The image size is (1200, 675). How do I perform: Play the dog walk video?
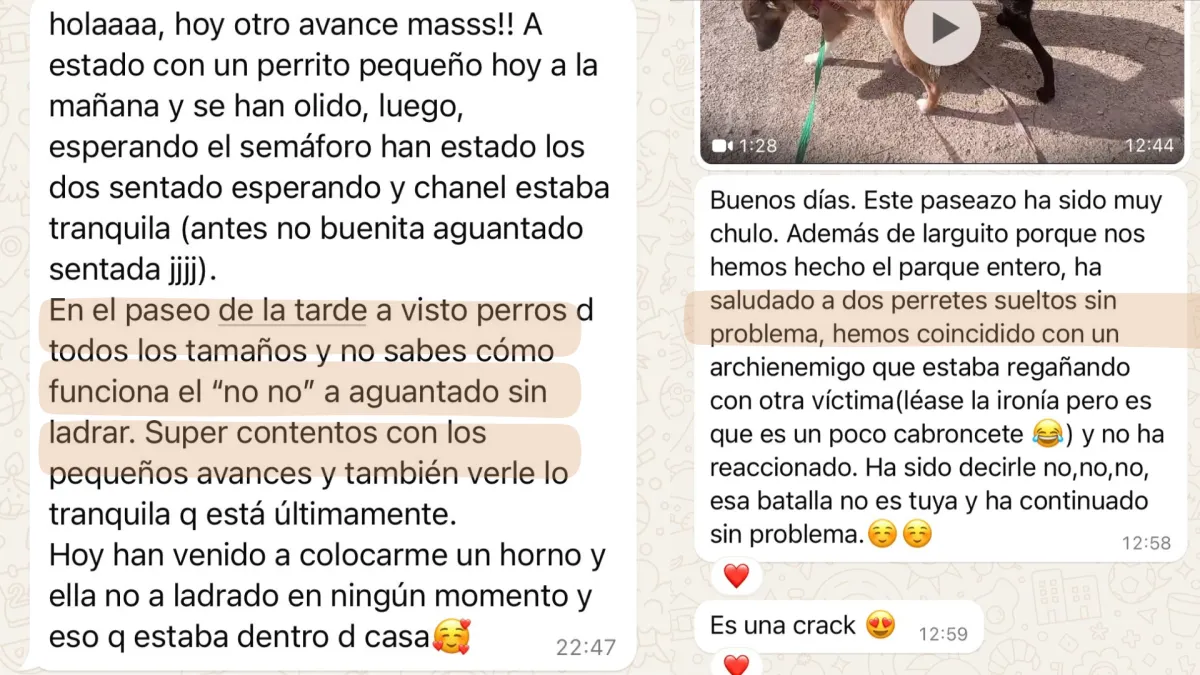coord(944,28)
